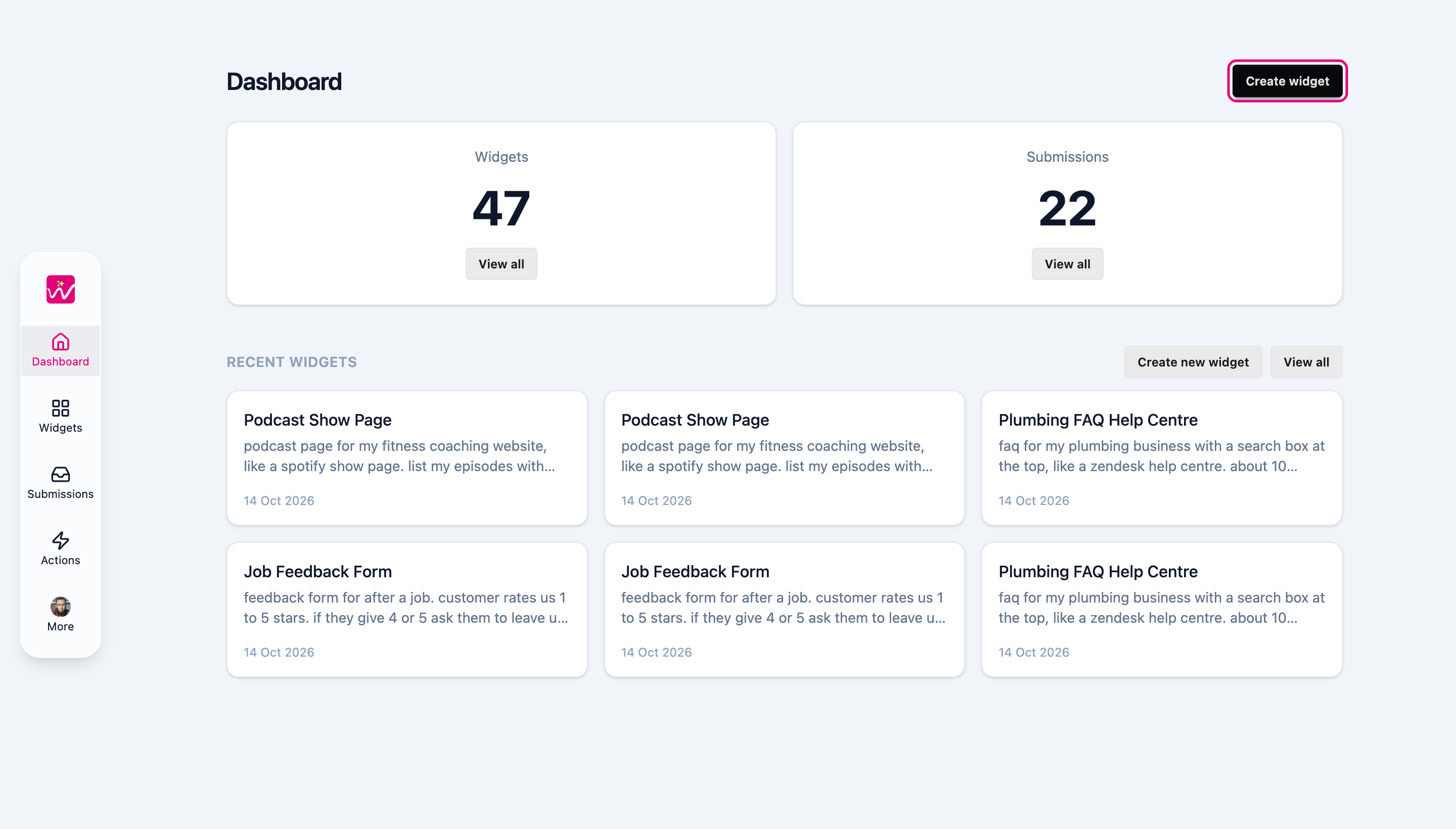Open the second Podcast Show Page card
Viewport: 1456px width, 829px height.
tap(784, 458)
